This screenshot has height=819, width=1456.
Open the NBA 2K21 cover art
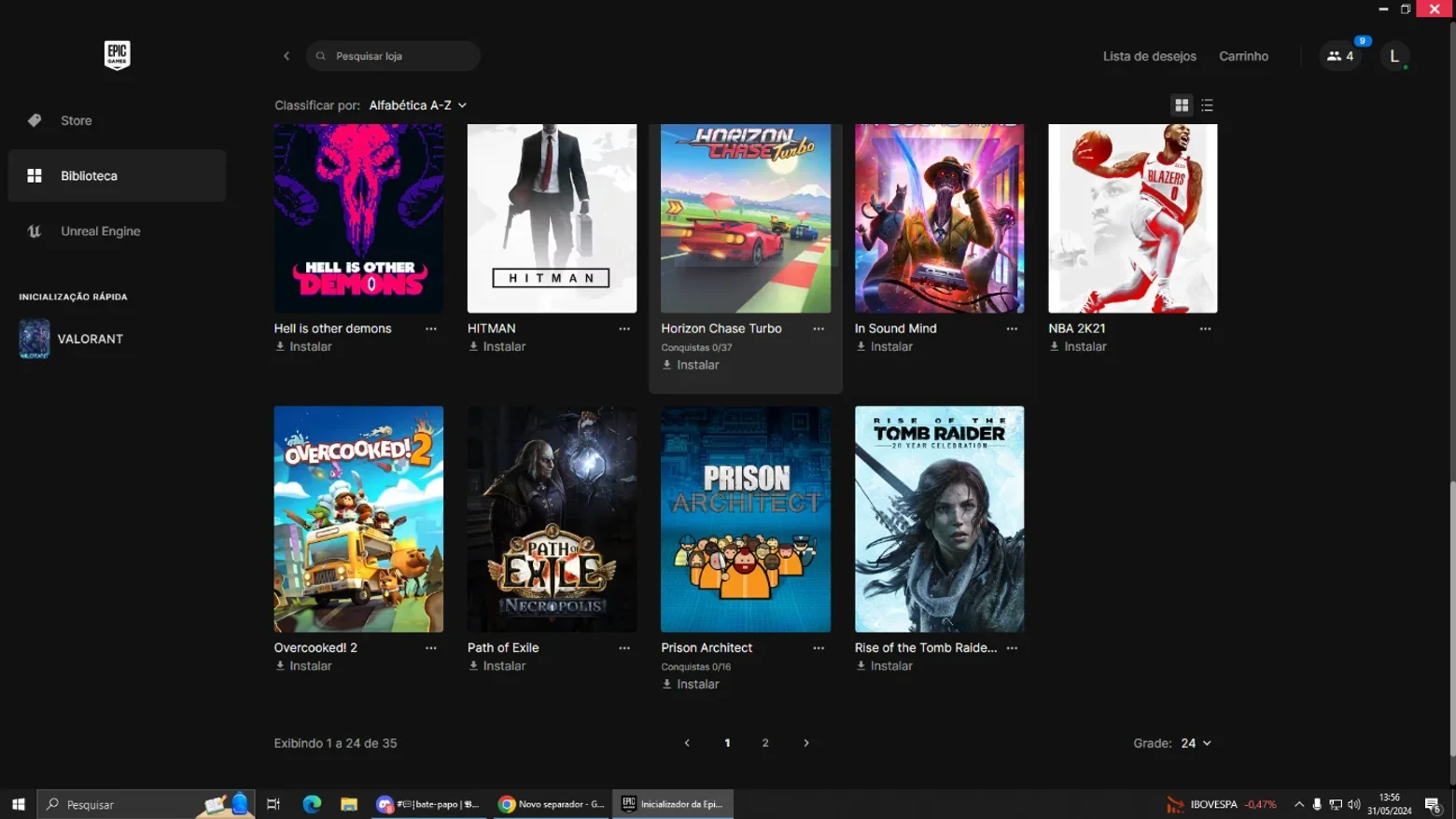pyautogui.click(x=1133, y=218)
